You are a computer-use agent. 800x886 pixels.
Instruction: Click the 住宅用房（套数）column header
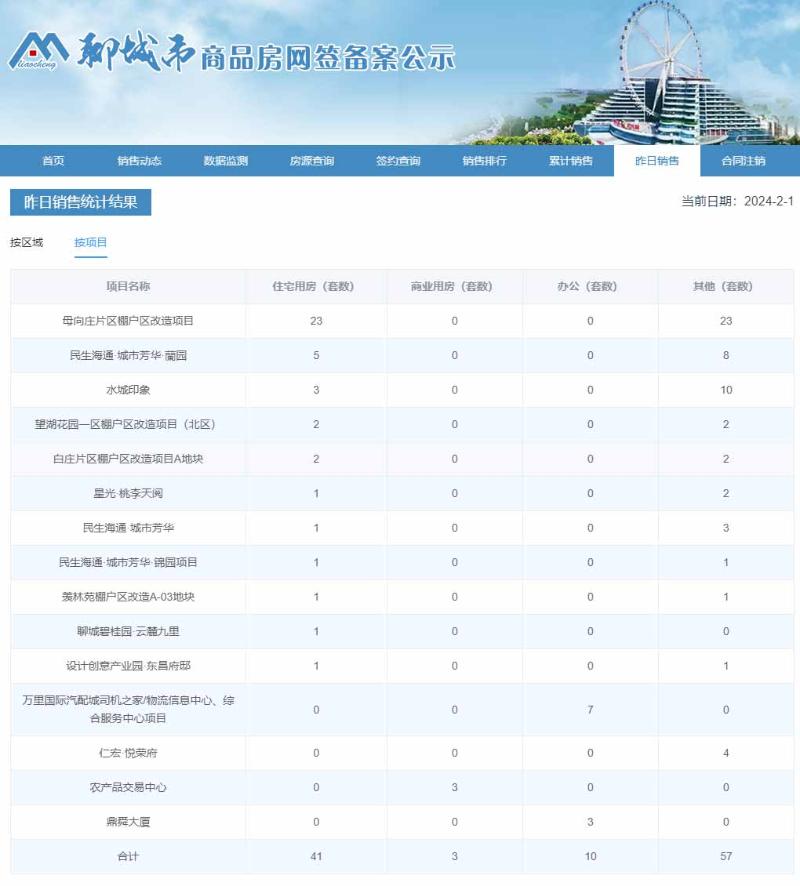click(x=316, y=287)
